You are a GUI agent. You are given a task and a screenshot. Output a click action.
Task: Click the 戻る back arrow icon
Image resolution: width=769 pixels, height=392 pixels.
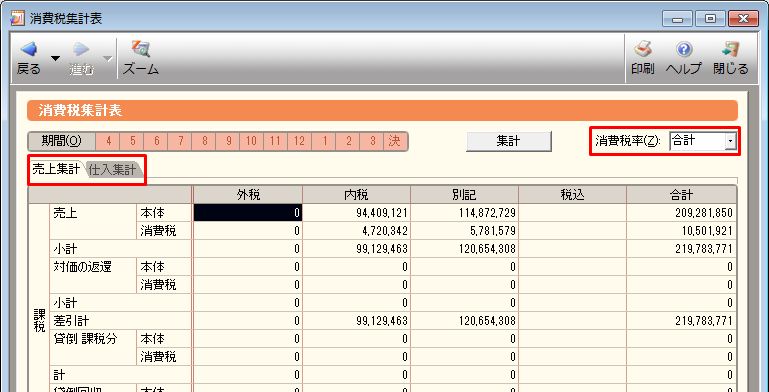28,50
